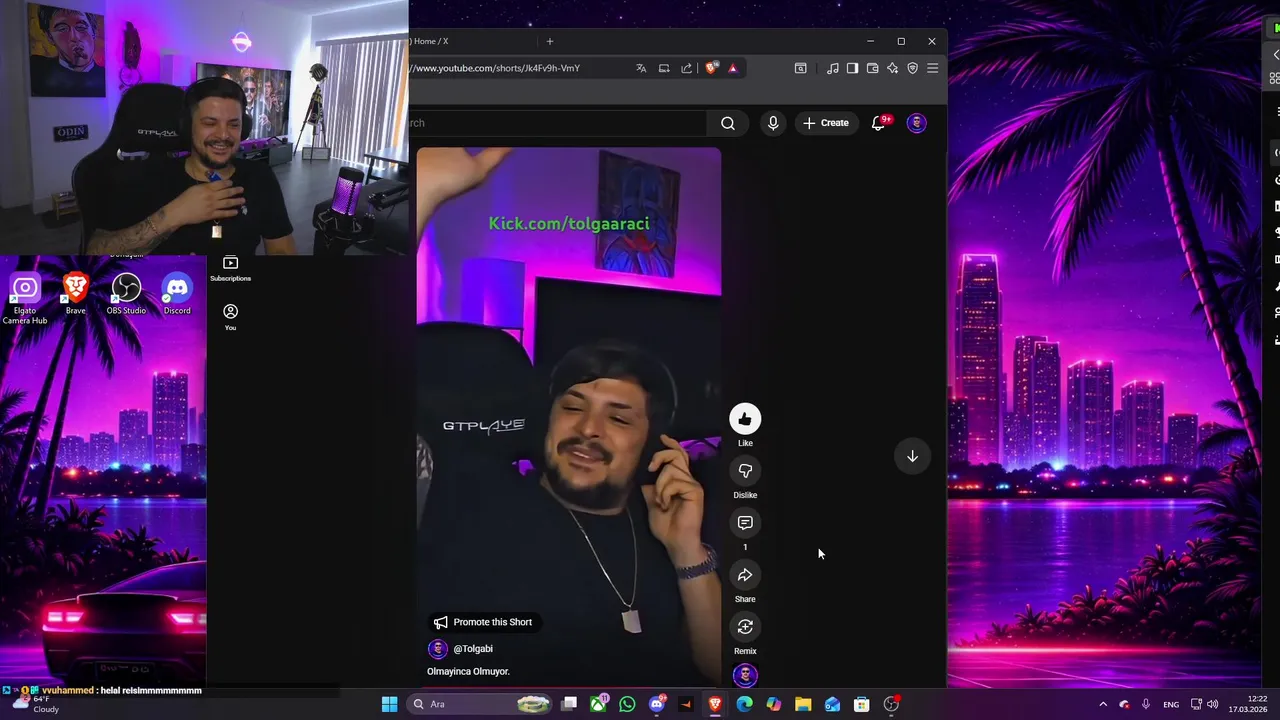Open Subscriptions in YouTube sidebar
Image resolution: width=1280 pixels, height=720 pixels.
(230, 268)
